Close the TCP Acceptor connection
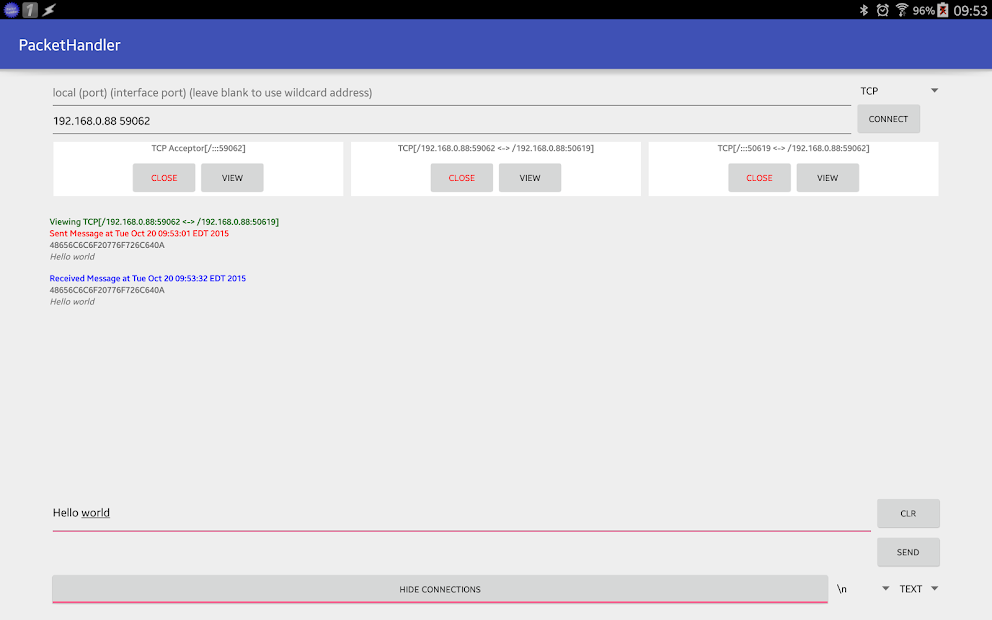The image size is (992, 620). (x=164, y=178)
